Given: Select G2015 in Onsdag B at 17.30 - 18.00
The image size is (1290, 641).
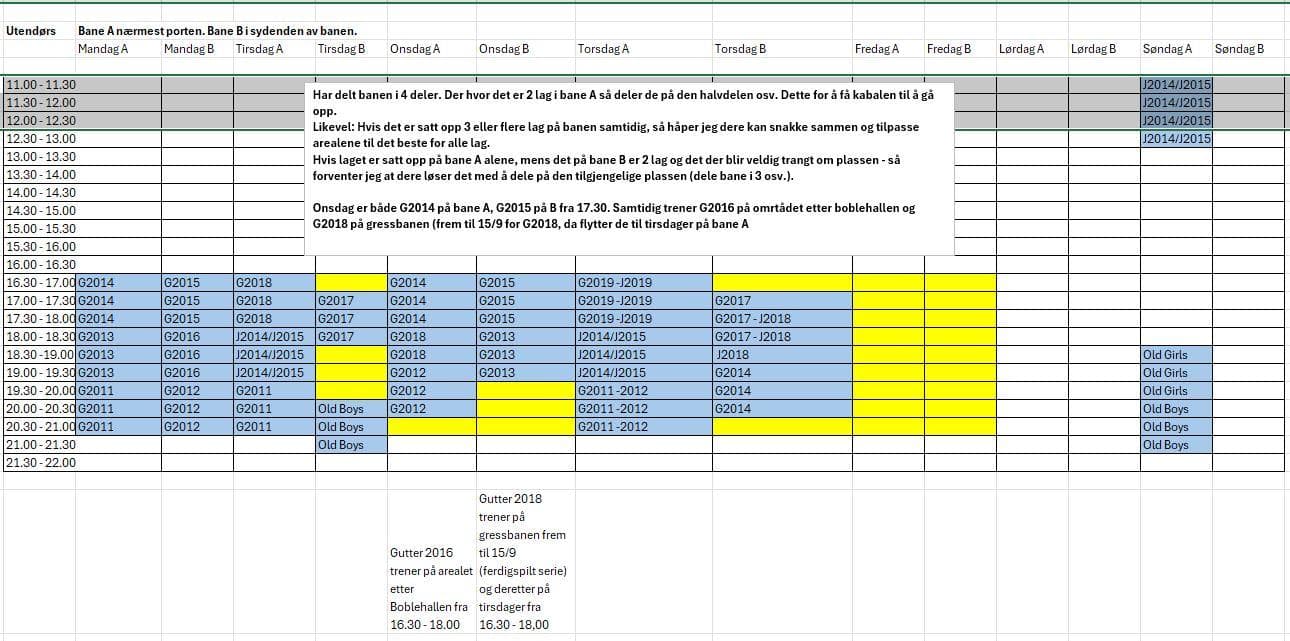Looking at the screenshot, I should tap(526, 319).
